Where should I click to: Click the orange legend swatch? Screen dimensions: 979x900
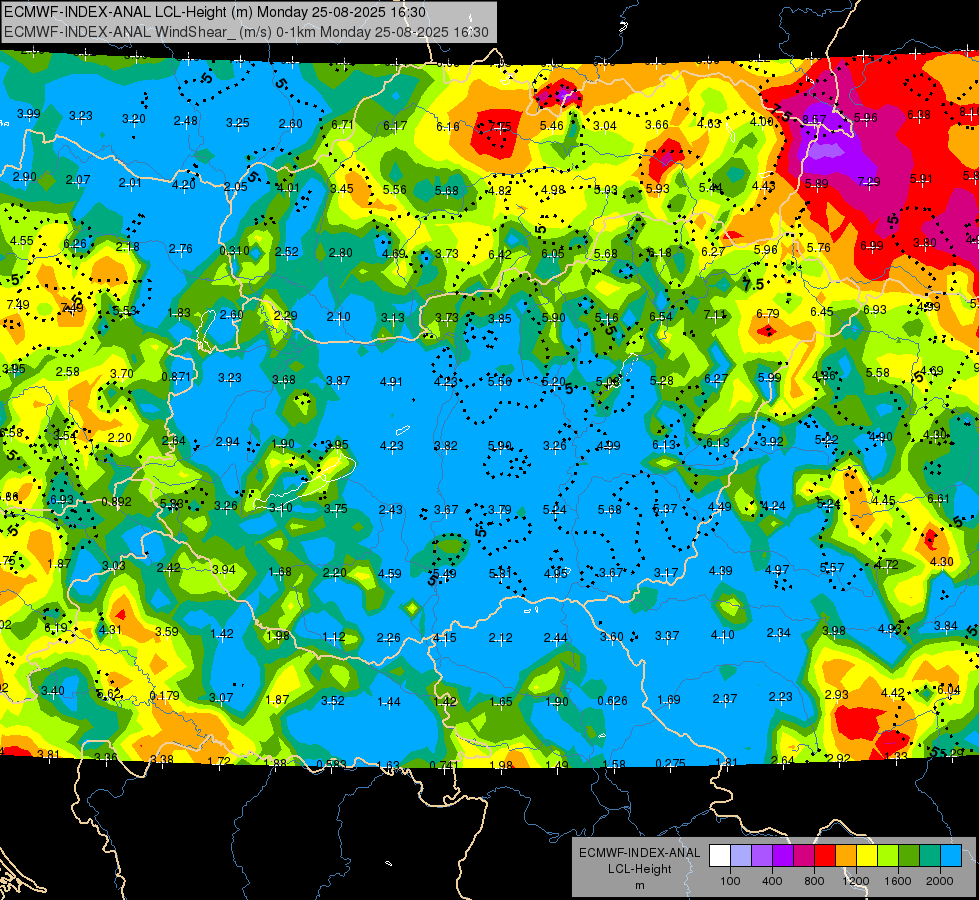point(846,856)
